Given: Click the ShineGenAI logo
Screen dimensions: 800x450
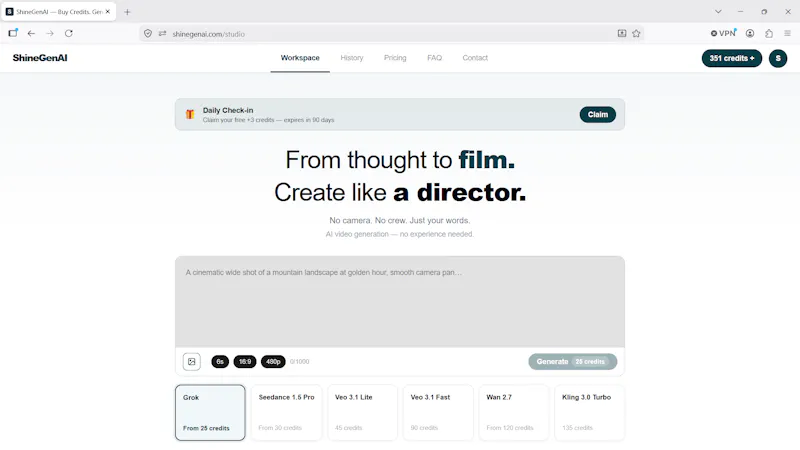Looking at the screenshot, I should tap(40, 58).
